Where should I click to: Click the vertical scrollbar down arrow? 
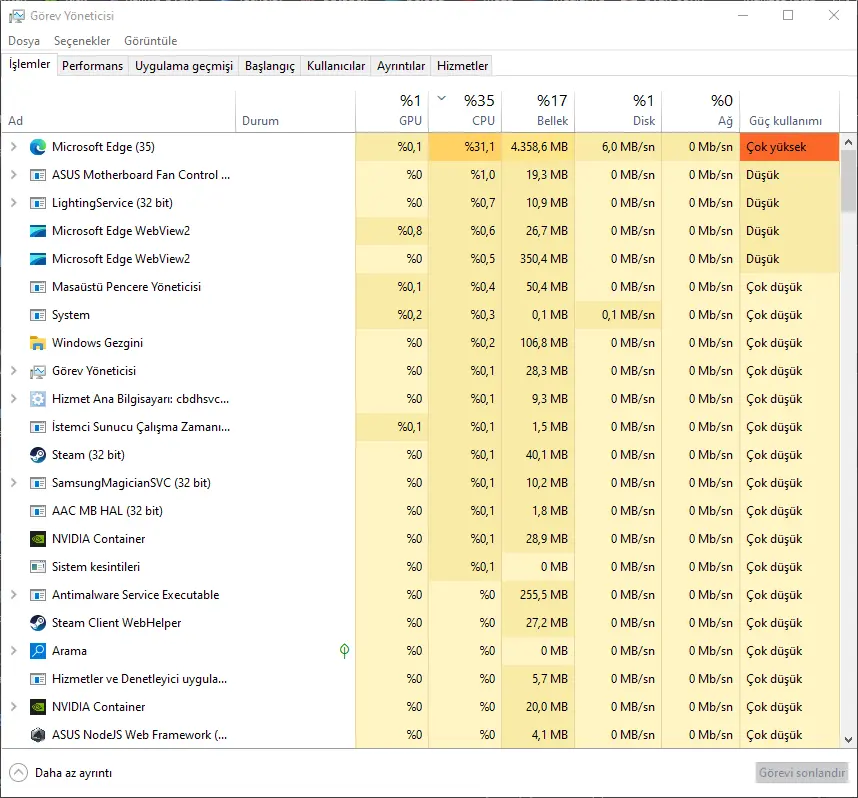[848, 740]
